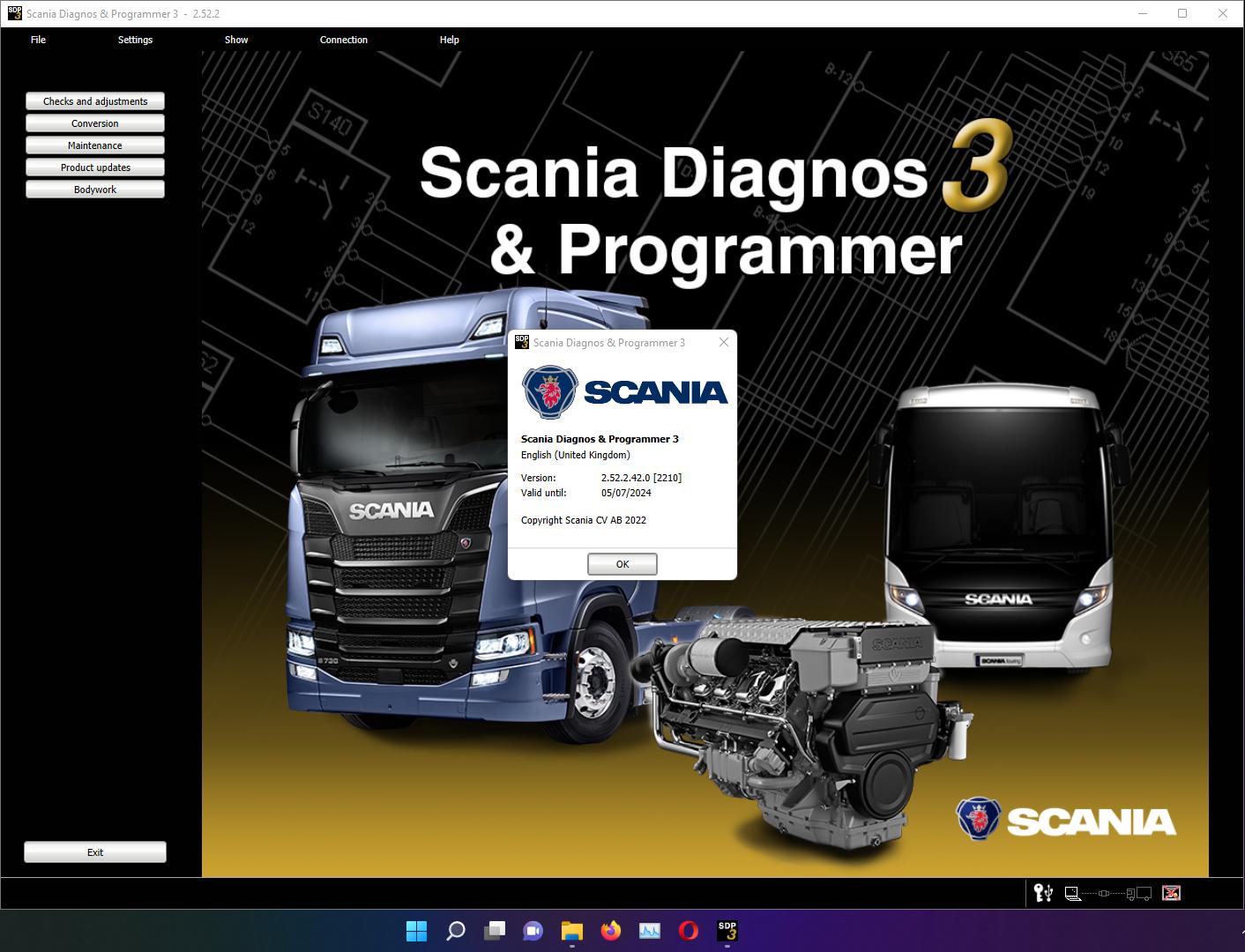
Task: Click the laptop-to-vehicle connection icon in status bar
Action: point(1072,893)
